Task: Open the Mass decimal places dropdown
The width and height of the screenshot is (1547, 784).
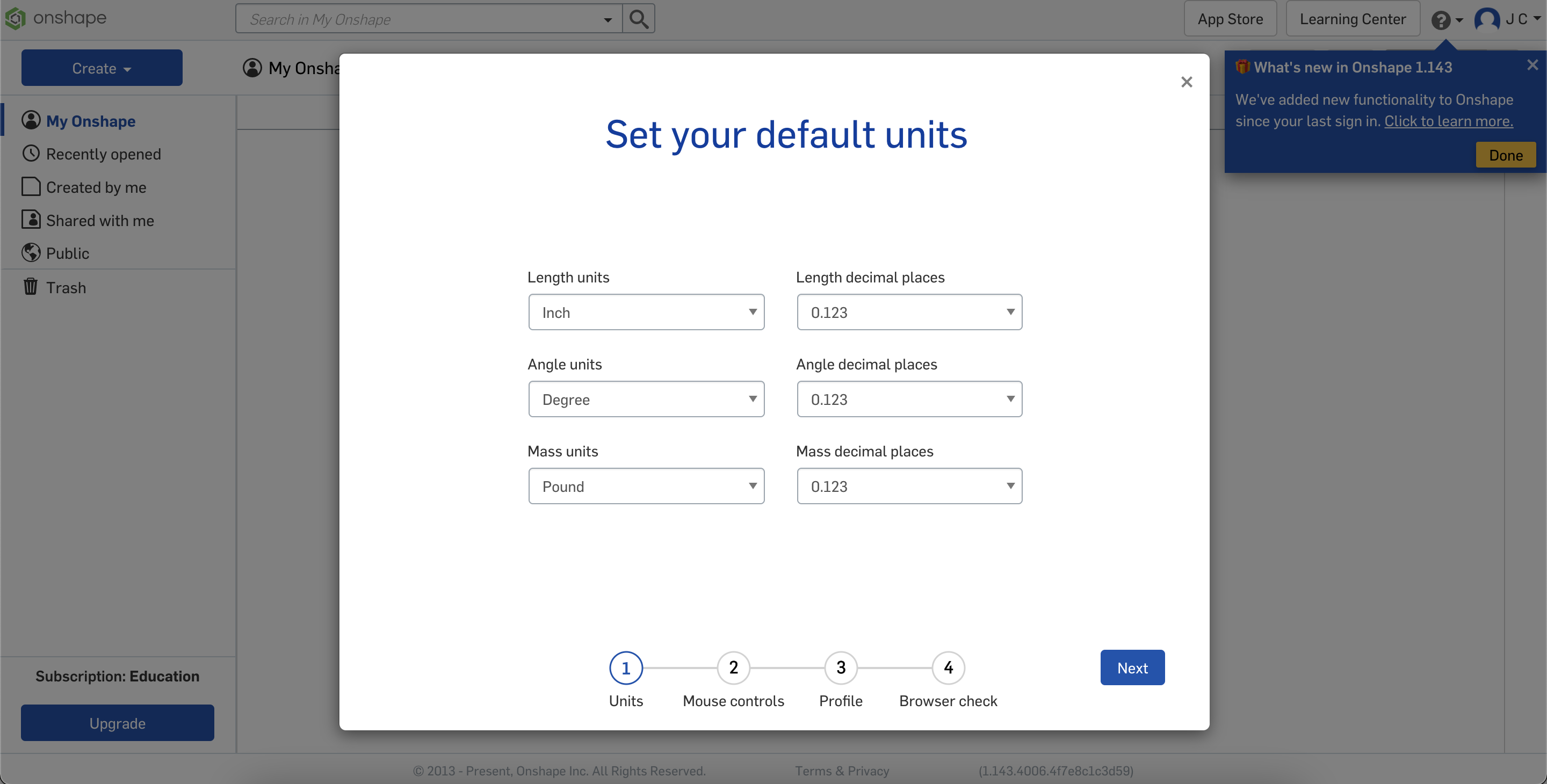Action: (909, 485)
